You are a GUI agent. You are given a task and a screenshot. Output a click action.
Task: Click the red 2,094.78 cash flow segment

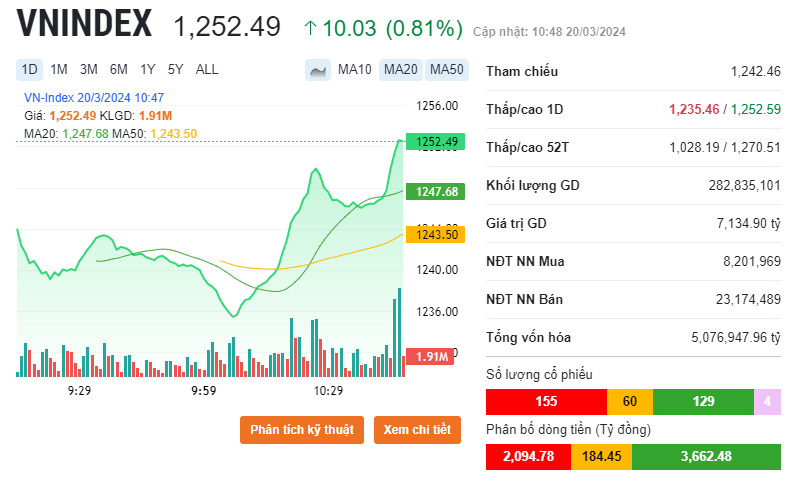[528, 457]
